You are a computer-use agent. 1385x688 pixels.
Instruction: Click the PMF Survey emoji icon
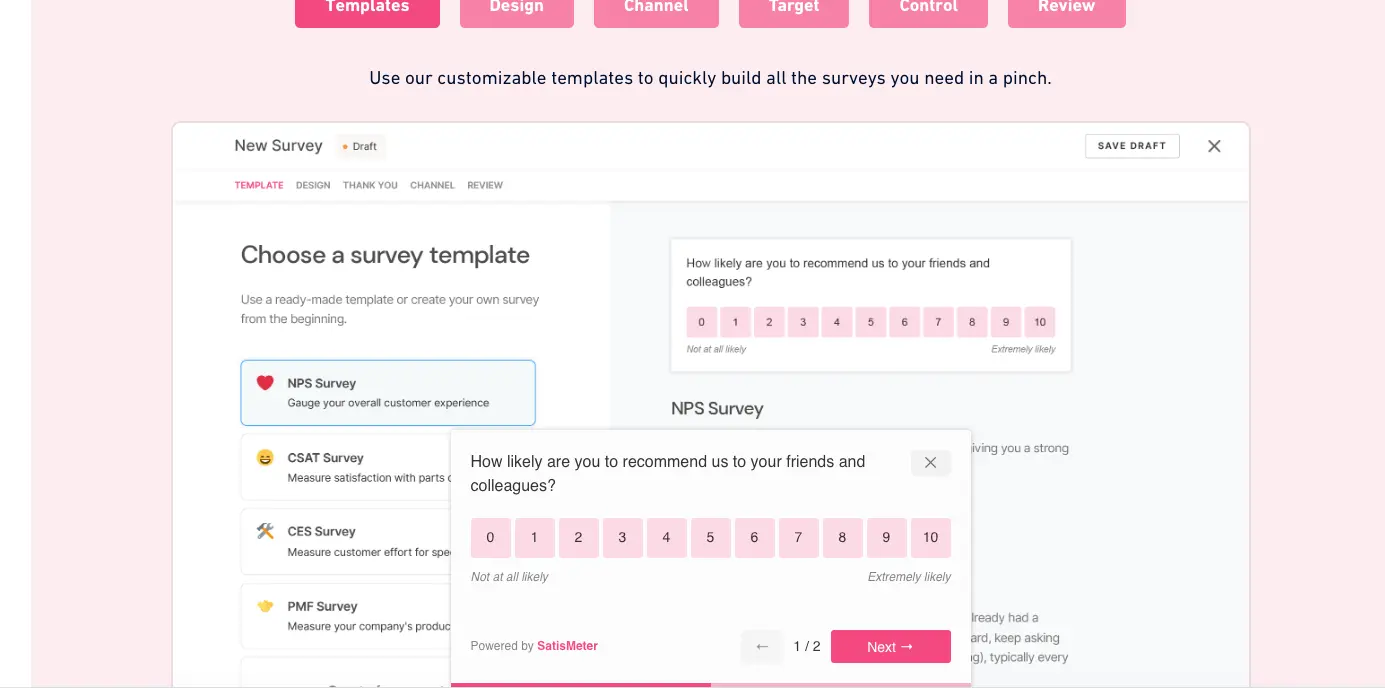click(265, 606)
